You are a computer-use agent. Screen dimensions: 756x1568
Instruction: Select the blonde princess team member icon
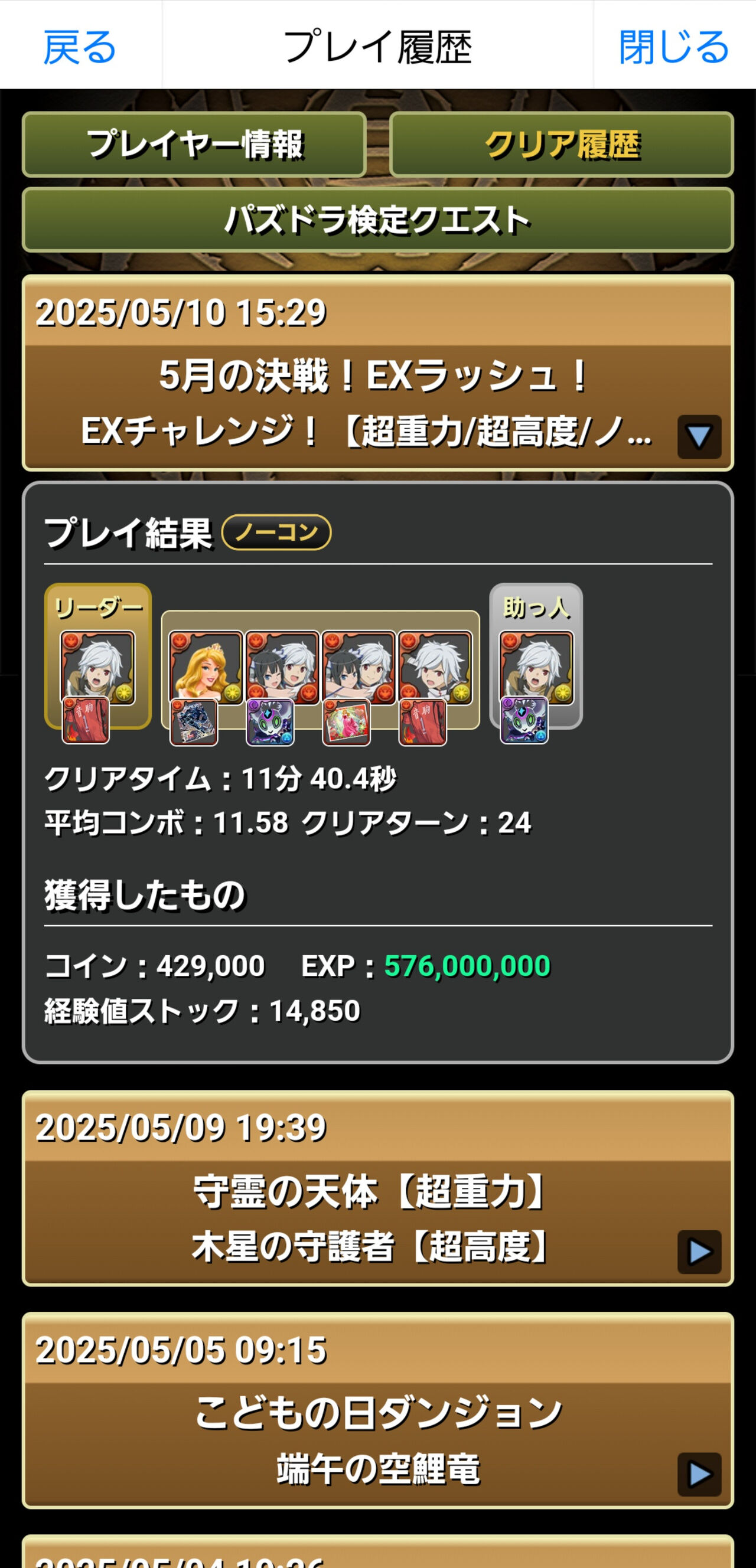pyautogui.click(x=206, y=668)
